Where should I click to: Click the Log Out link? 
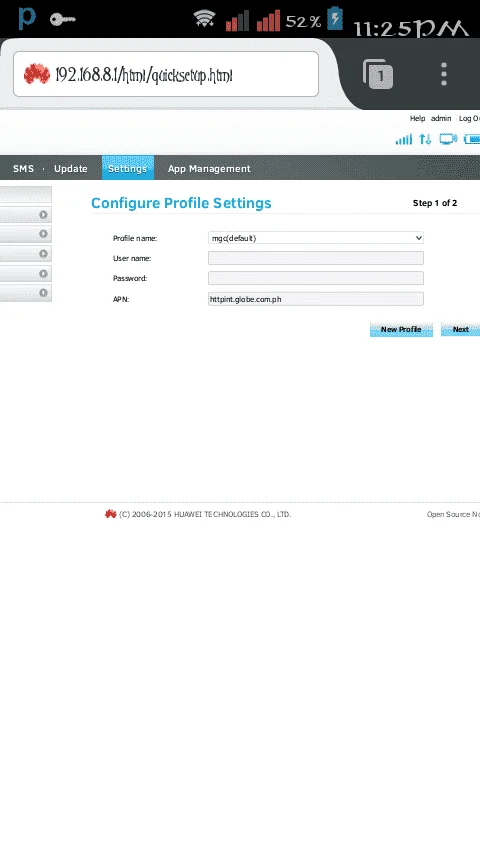[469, 118]
